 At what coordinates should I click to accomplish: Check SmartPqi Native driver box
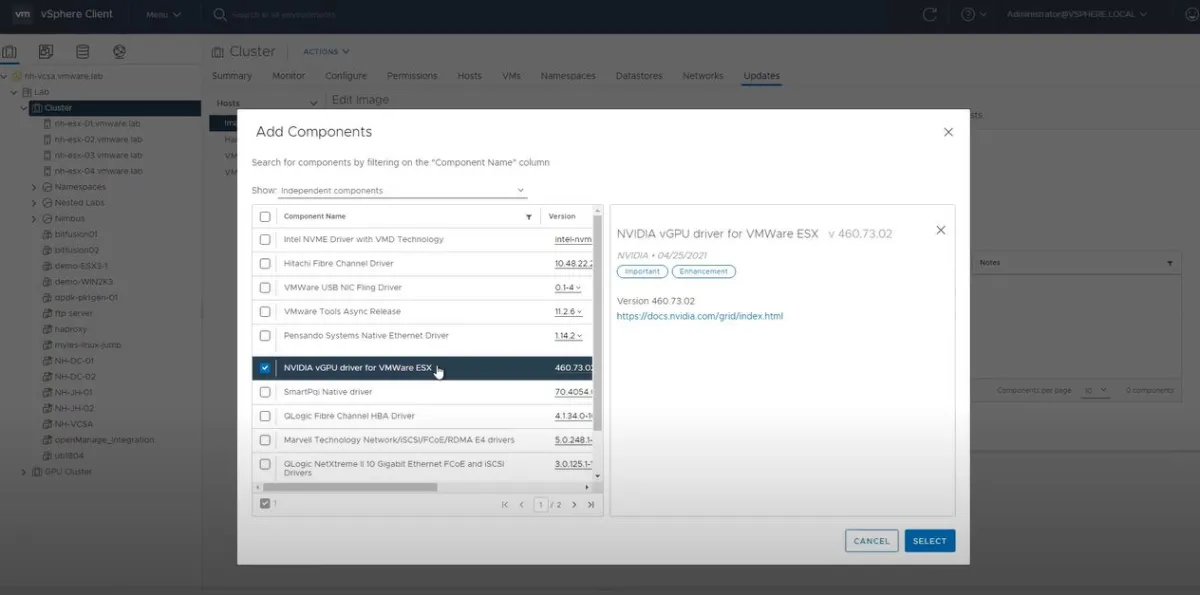point(265,392)
